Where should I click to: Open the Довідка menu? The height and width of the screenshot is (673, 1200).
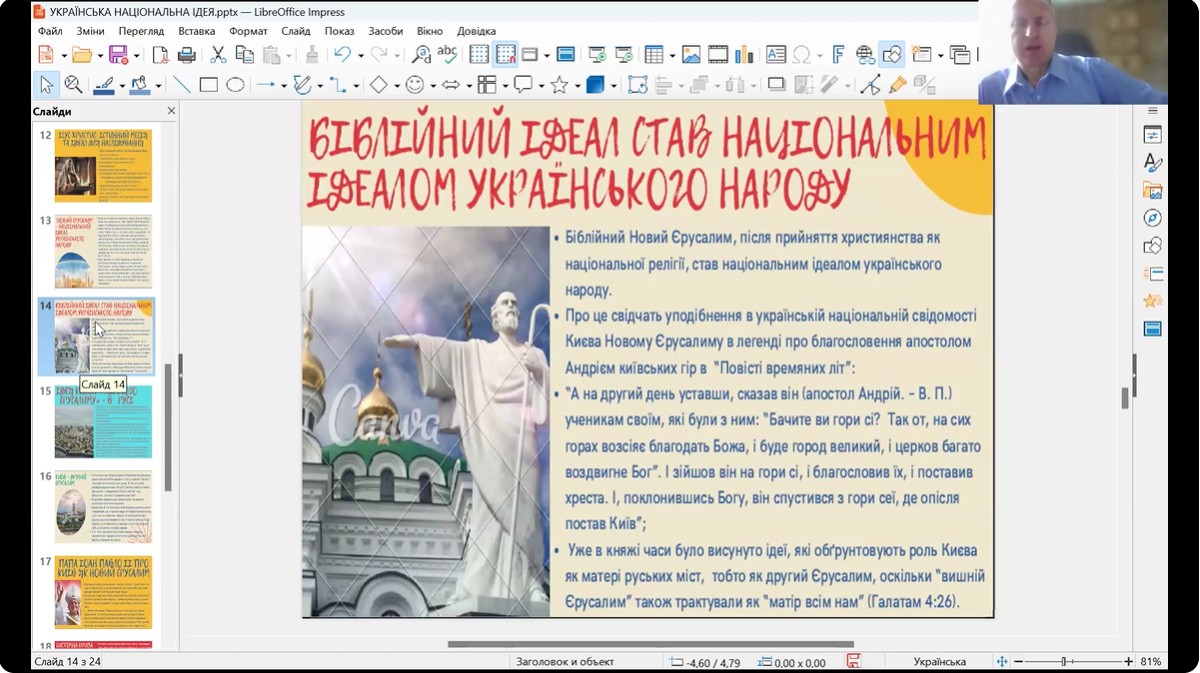pyautogui.click(x=476, y=31)
